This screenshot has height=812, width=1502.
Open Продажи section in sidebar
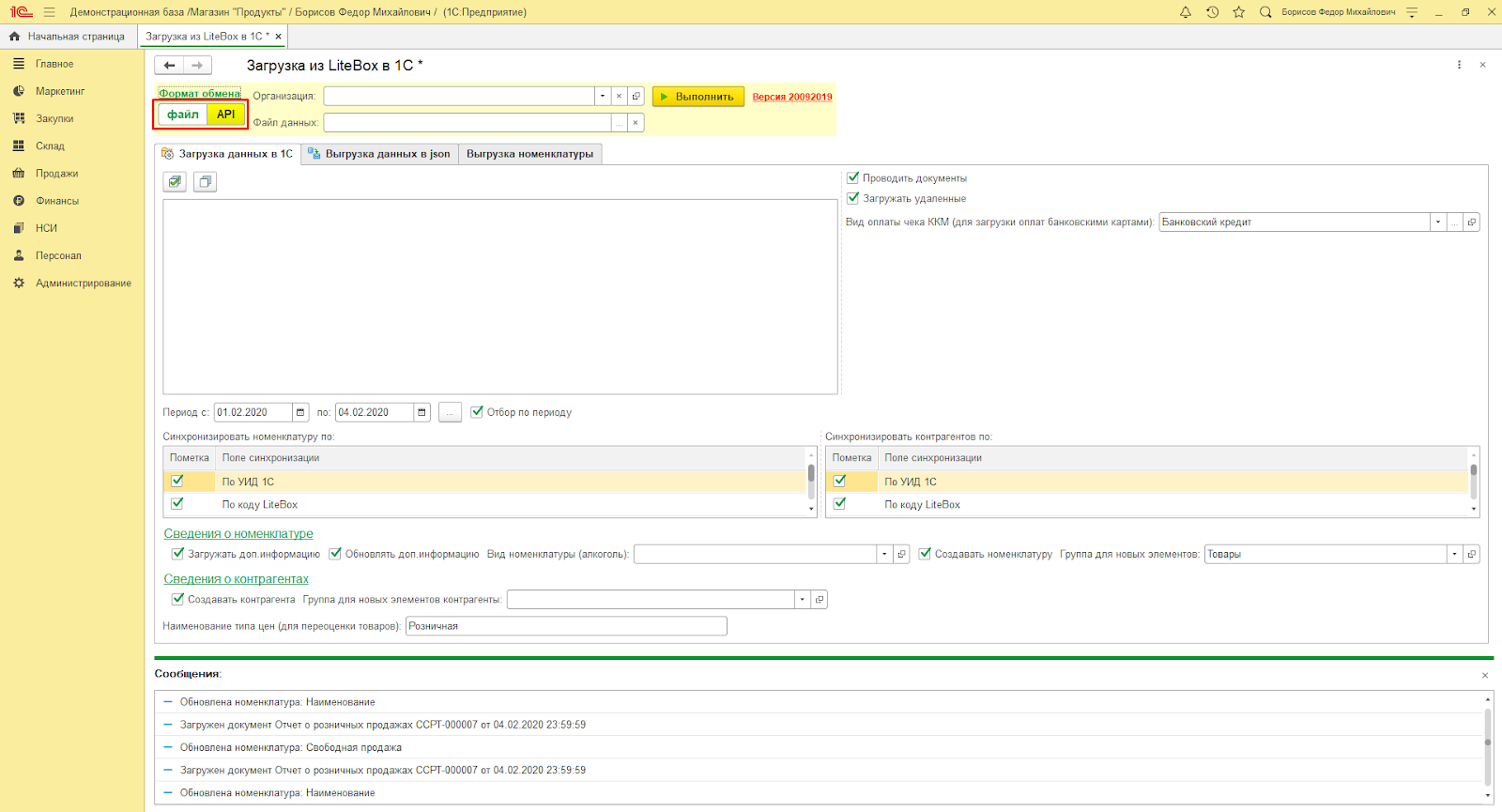(x=56, y=173)
